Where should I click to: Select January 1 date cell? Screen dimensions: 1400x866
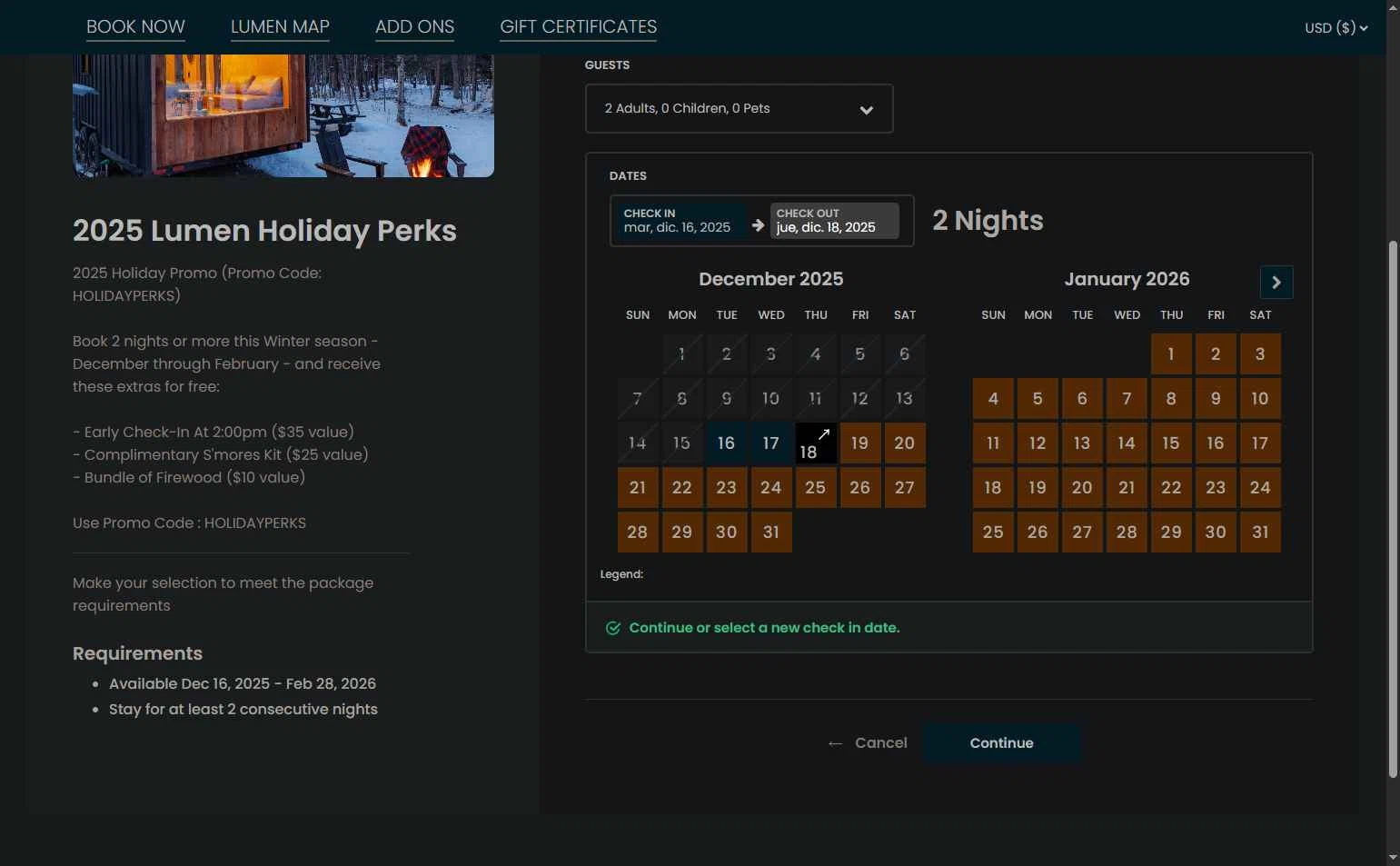1171,354
